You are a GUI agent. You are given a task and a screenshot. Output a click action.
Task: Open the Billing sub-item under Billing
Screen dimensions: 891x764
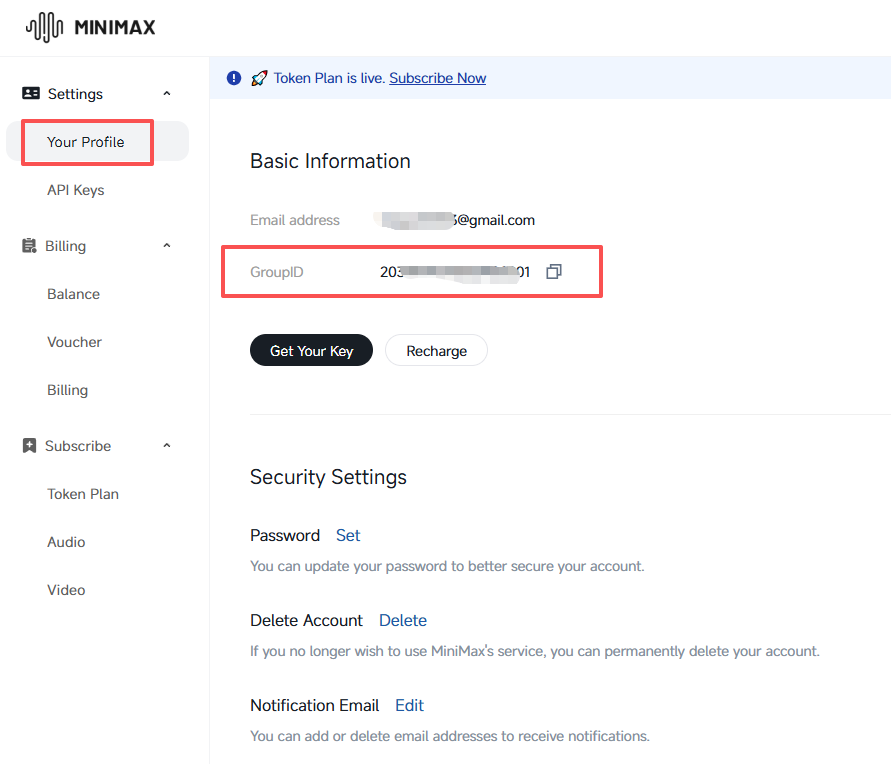[x=68, y=390]
